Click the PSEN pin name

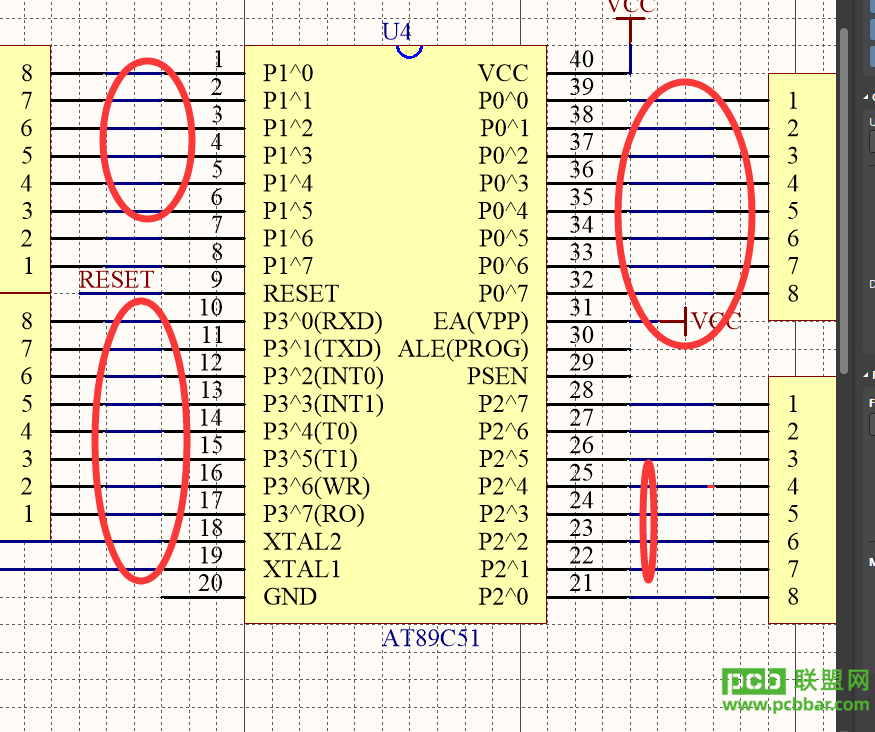click(498, 377)
